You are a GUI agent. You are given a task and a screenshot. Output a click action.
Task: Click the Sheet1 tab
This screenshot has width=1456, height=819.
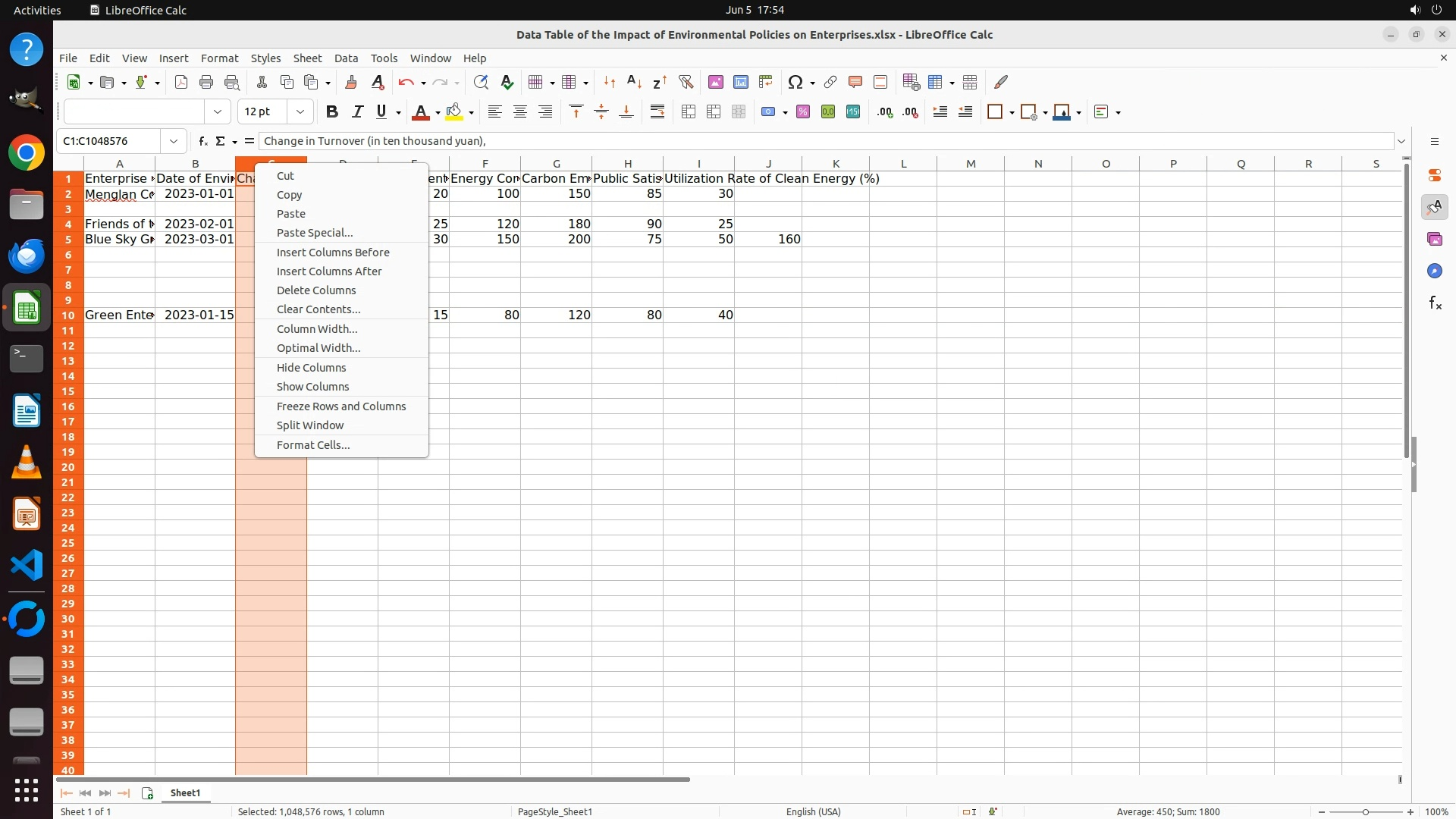click(x=185, y=793)
